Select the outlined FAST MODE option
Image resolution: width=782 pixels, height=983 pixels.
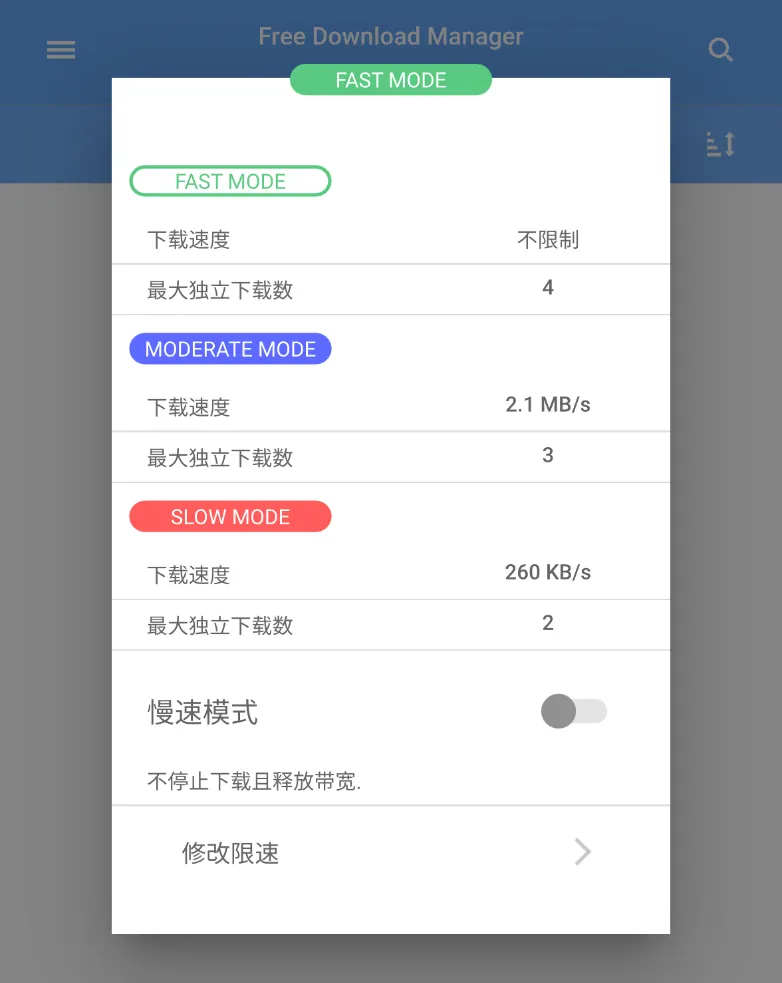(230, 181)
